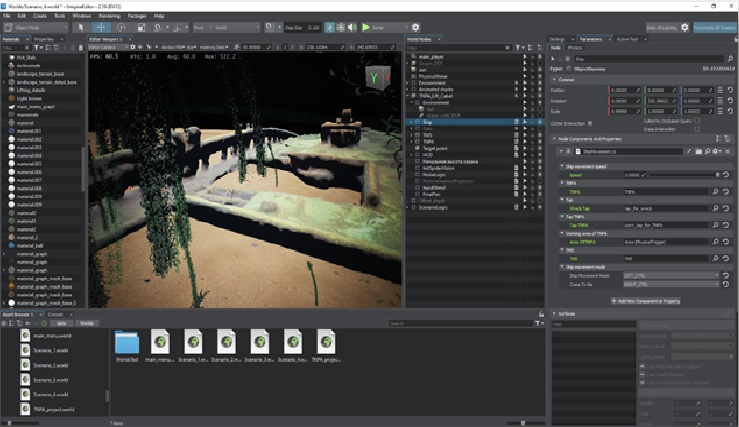Open the Object Mode dropdown
The height and width of the screenshot is (427, 739).
click(x=36, y=27)
